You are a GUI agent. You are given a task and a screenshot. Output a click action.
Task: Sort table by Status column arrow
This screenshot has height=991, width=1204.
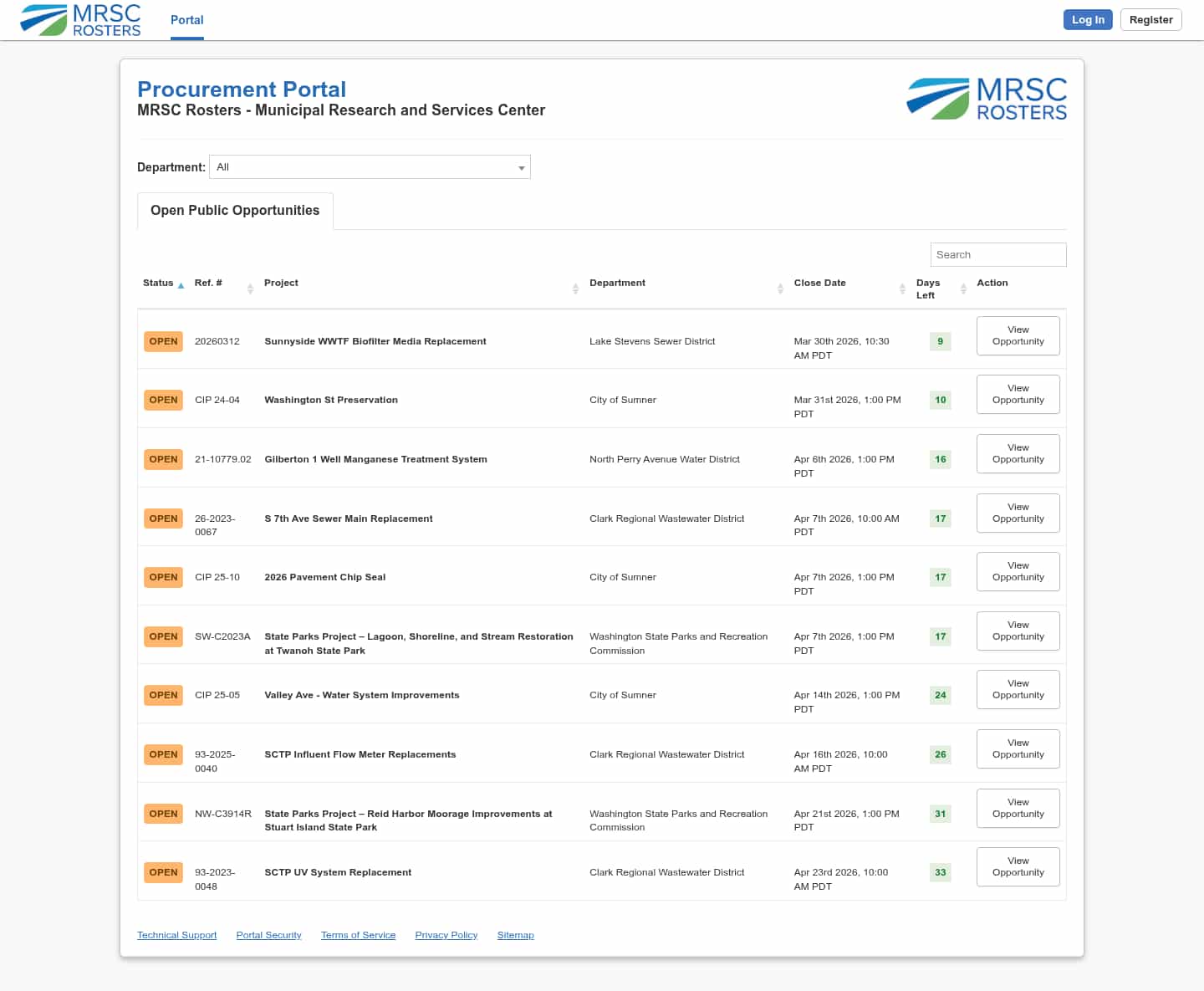click(x=181, y=285)
